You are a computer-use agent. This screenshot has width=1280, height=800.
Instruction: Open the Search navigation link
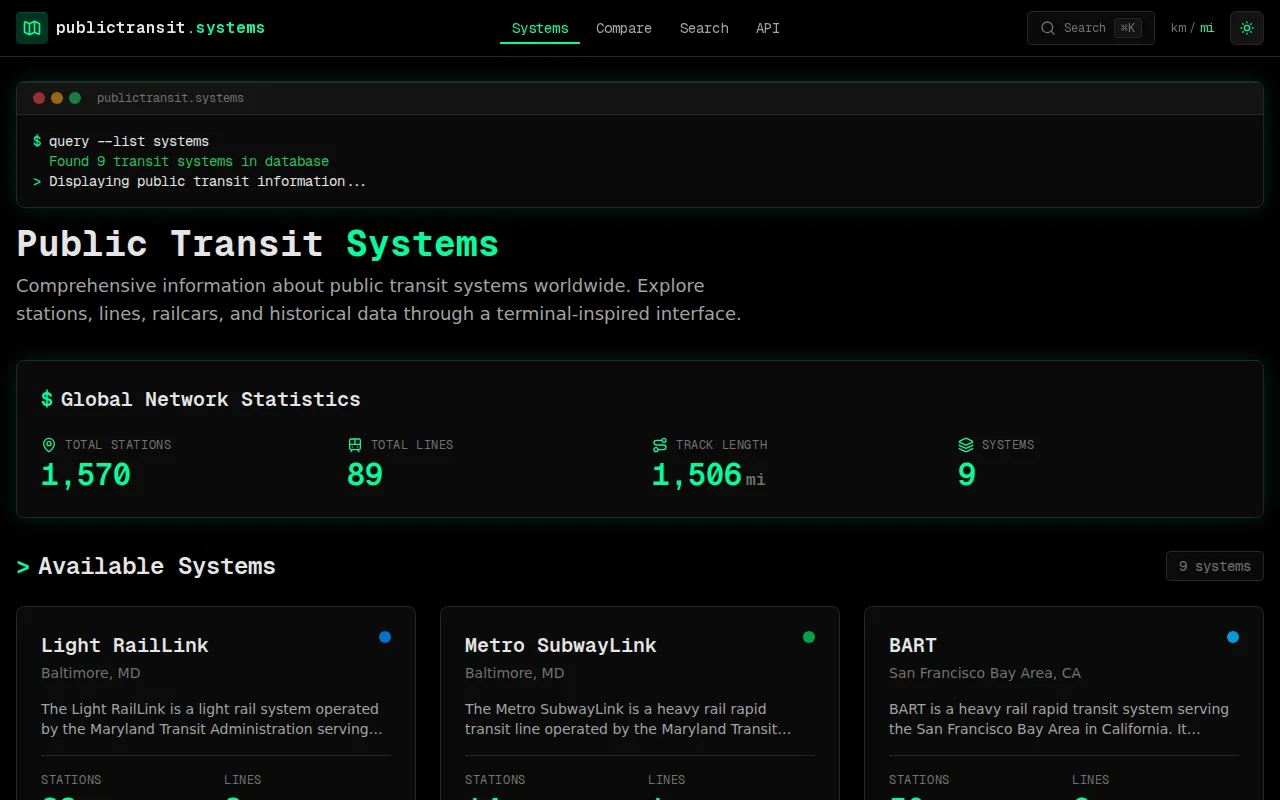tap(704, 28)
